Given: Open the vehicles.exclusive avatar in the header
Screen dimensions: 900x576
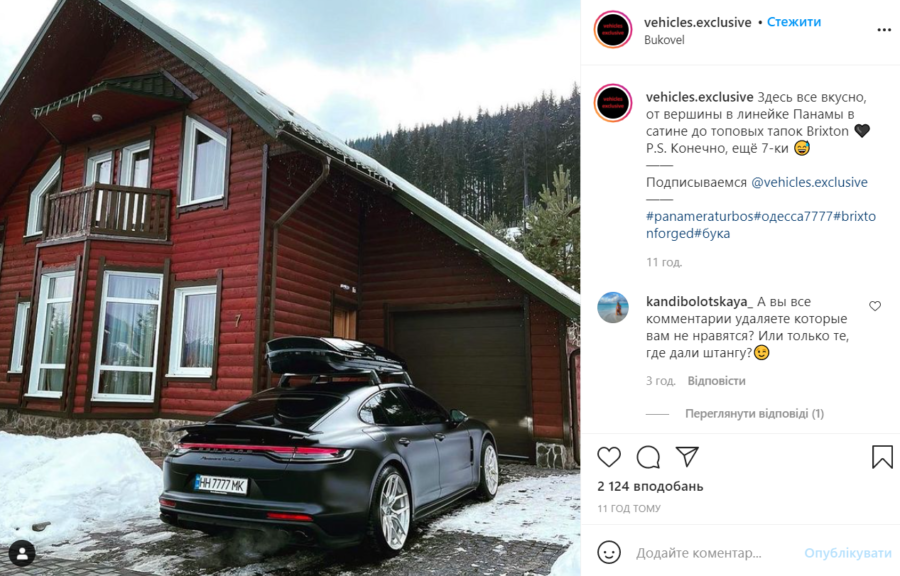Looking at the screenshot, I should click(613, 29).
